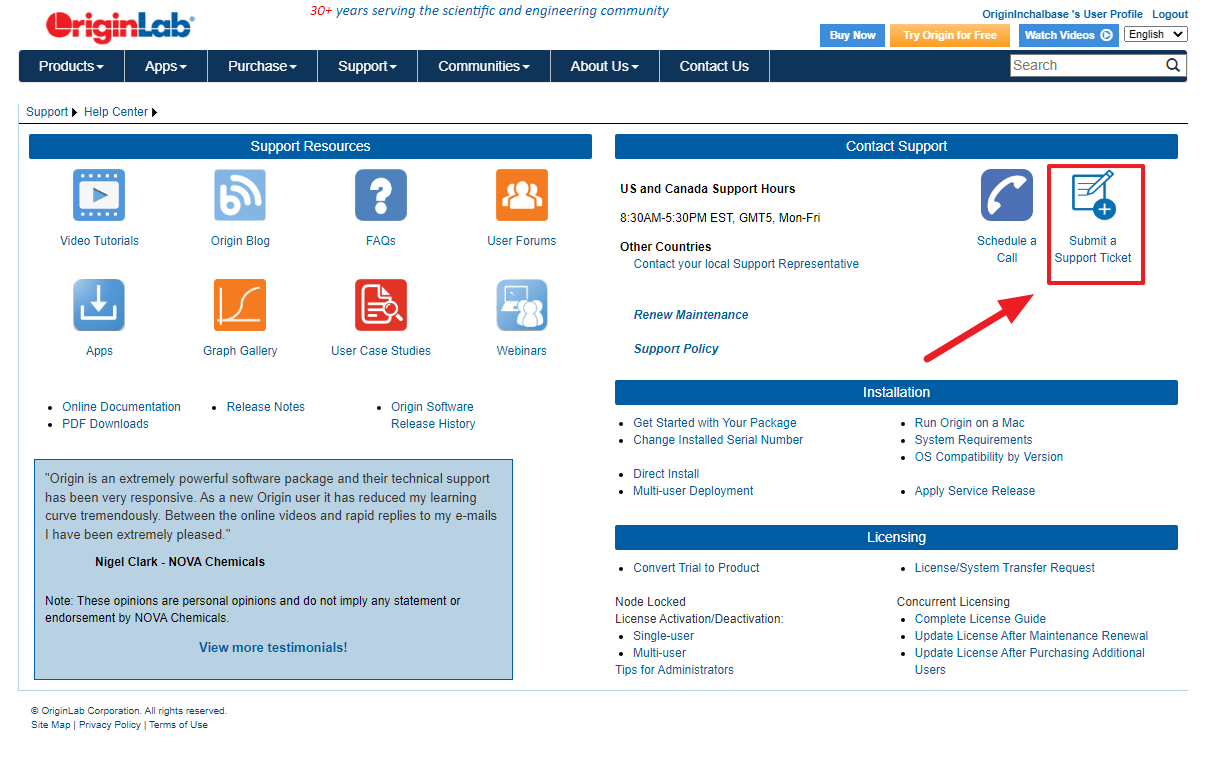Click Contact your local Support Representative
Screen dimensions: 1228x777
(746, 264)
